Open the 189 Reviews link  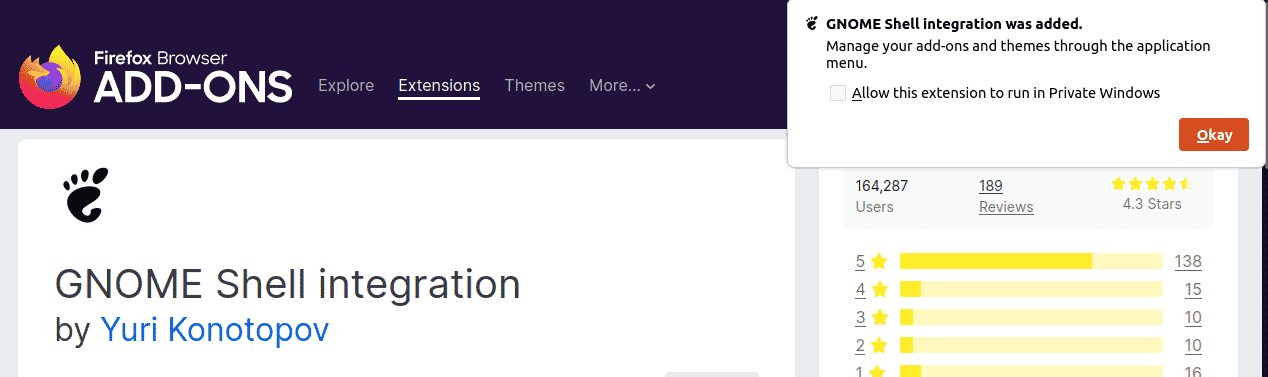coord(1006,196)
